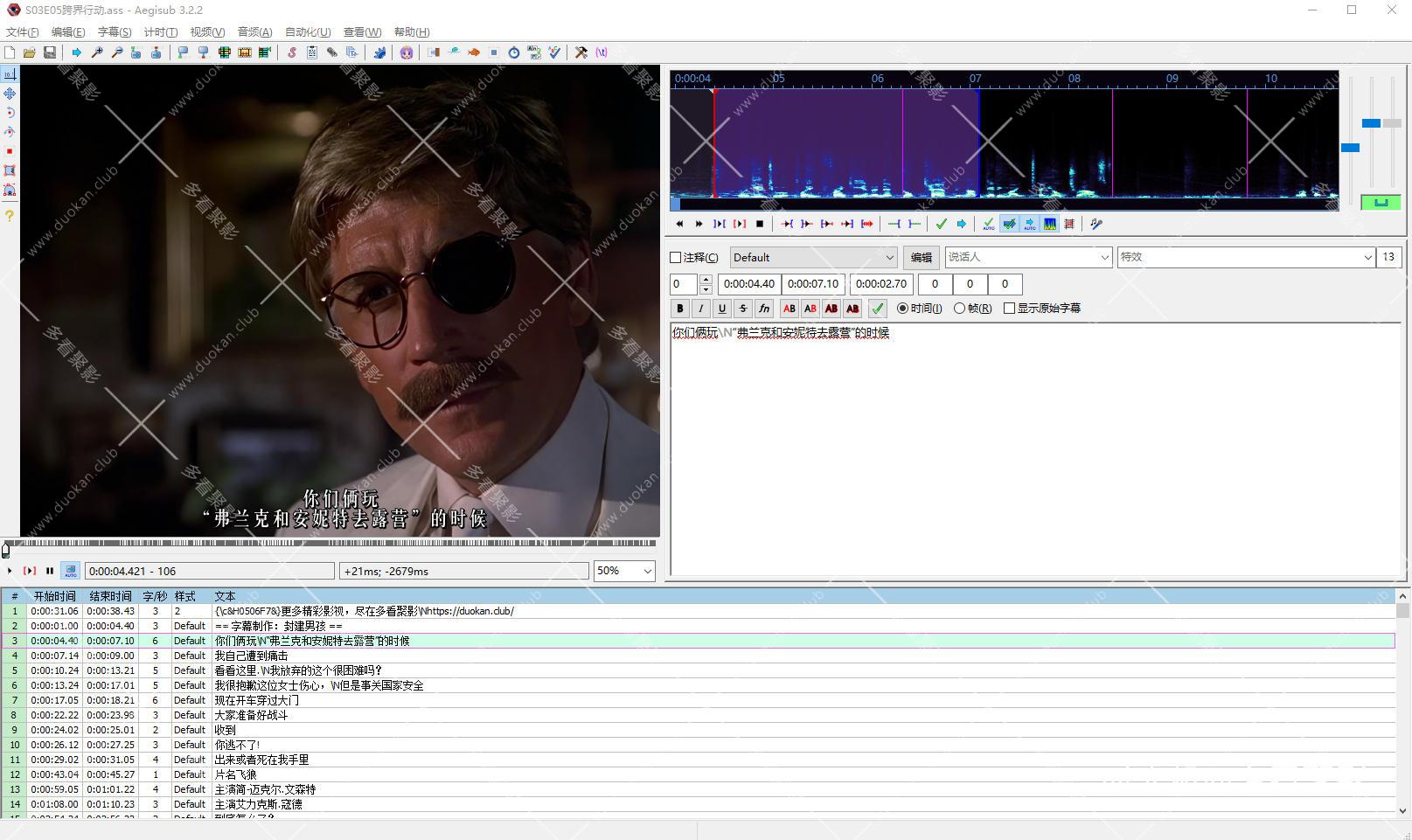This screenshot has height=840, width=1412.
Task: Open the 自动化(U) menu
Action: [x=308, y=32]
